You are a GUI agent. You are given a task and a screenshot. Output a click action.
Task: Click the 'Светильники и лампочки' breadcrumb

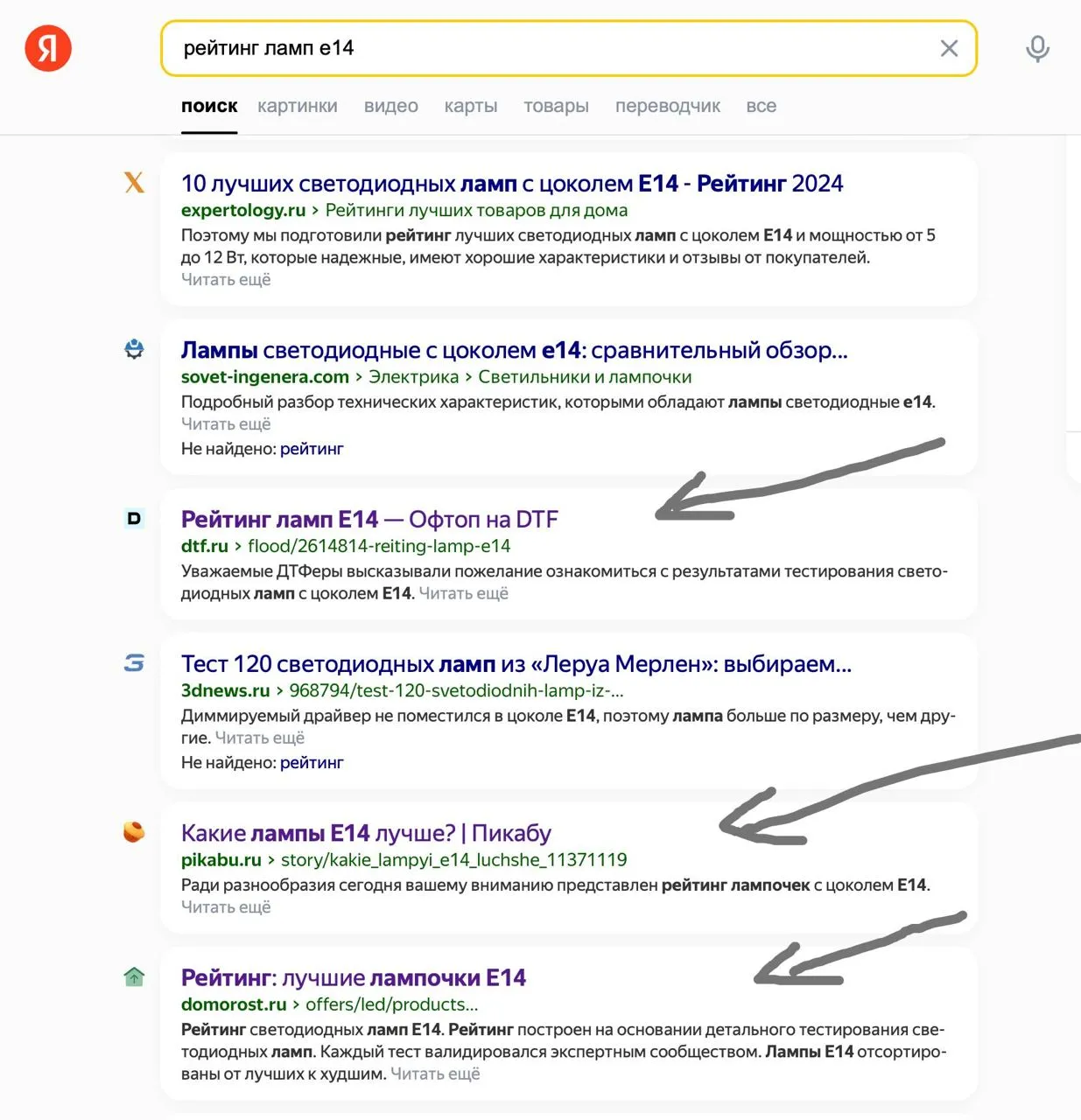[585, 377]
